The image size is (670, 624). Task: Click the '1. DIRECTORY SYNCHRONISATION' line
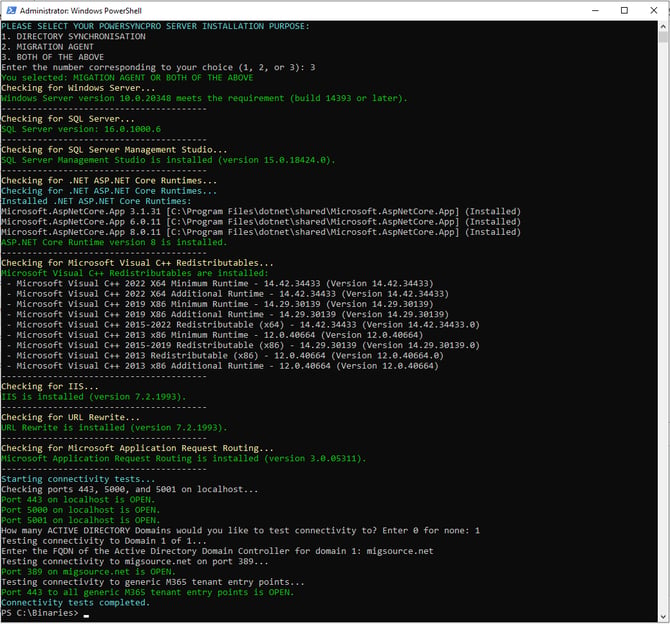pyautogui.click(x=73, y=36)
